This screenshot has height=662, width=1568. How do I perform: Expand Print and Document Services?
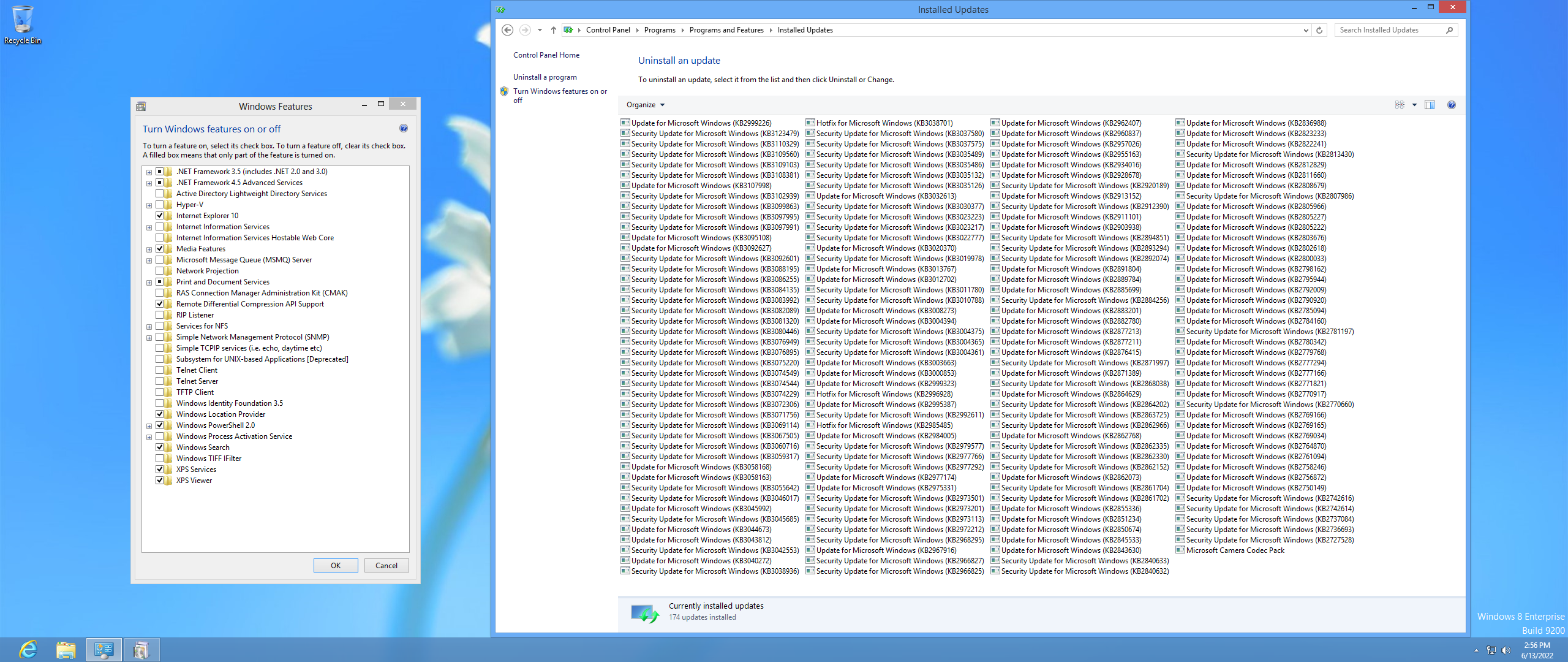pos(149,283)
